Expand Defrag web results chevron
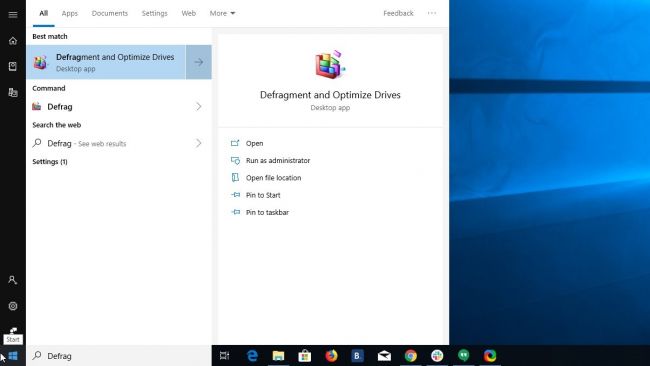The height and width of the screenshot is (366, 650). 199,143
